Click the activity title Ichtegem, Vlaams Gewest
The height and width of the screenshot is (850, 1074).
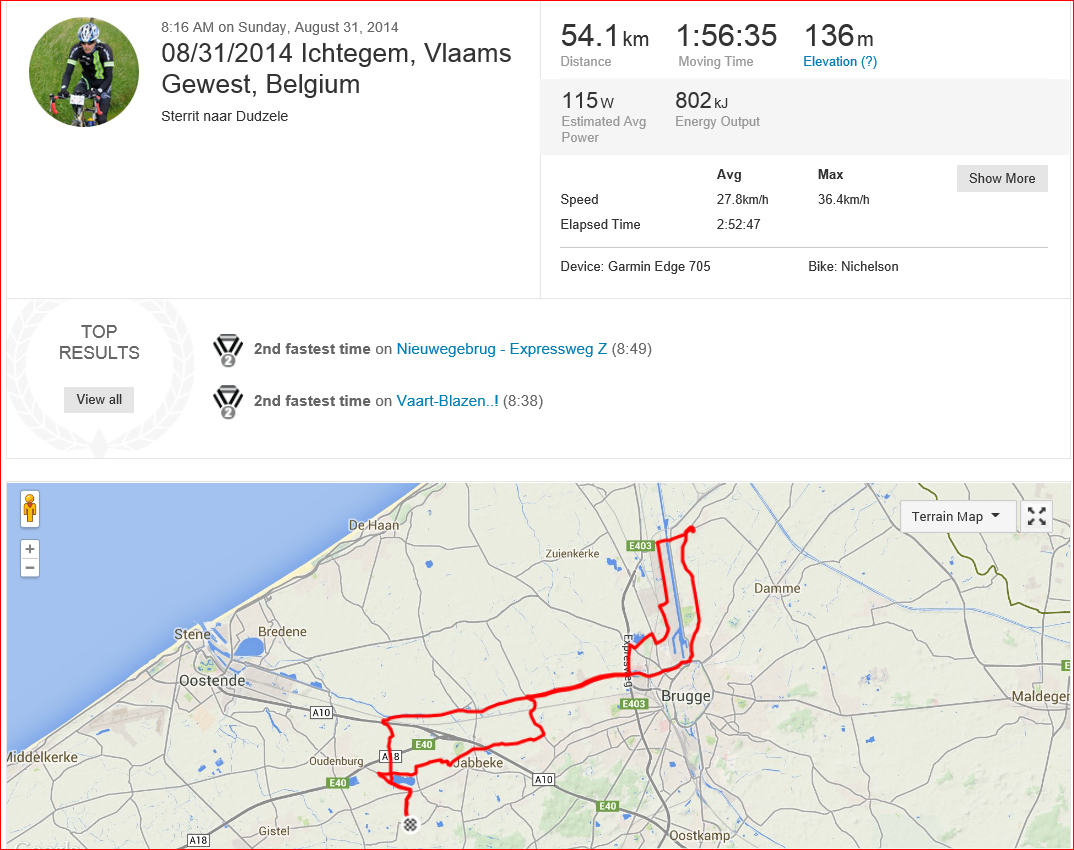tap(336, 68)
